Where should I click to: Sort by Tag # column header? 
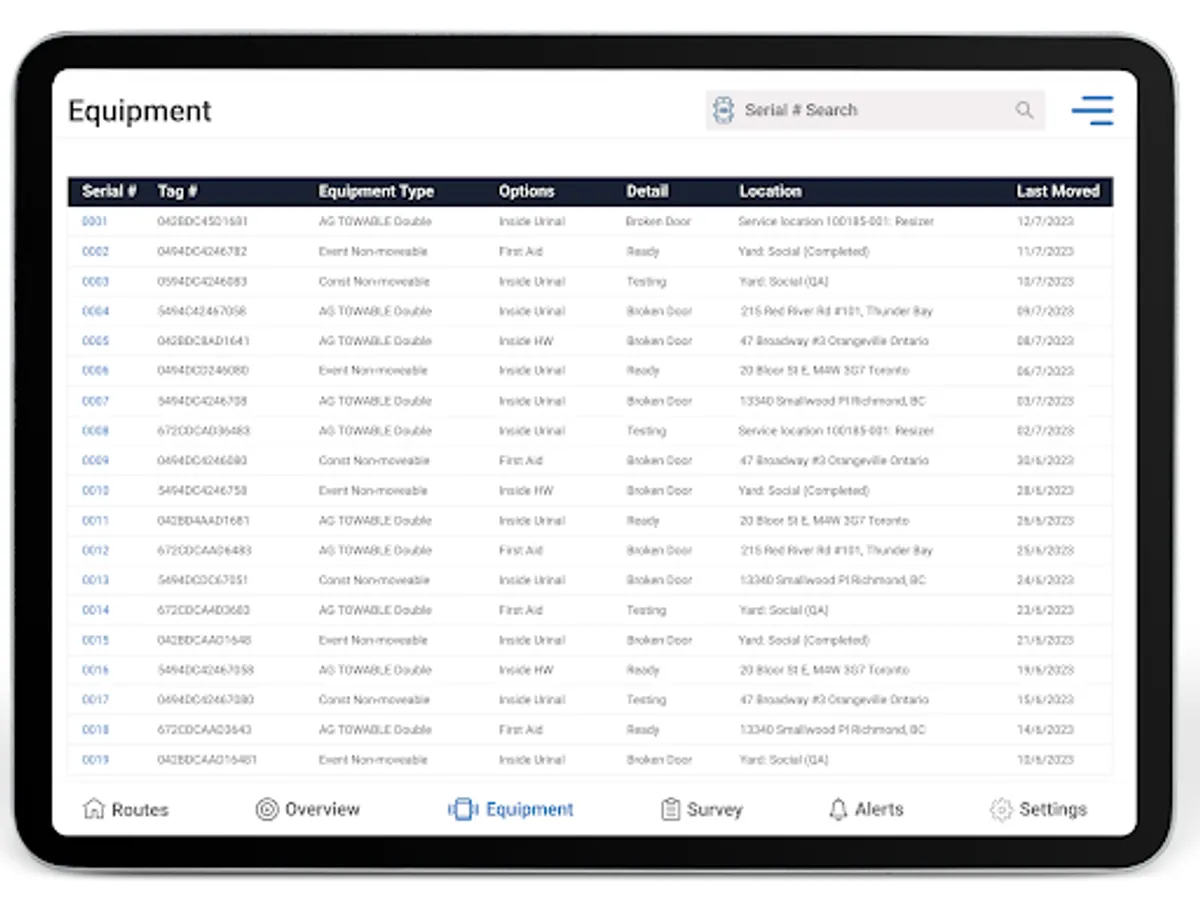click(x=177, y=191)
